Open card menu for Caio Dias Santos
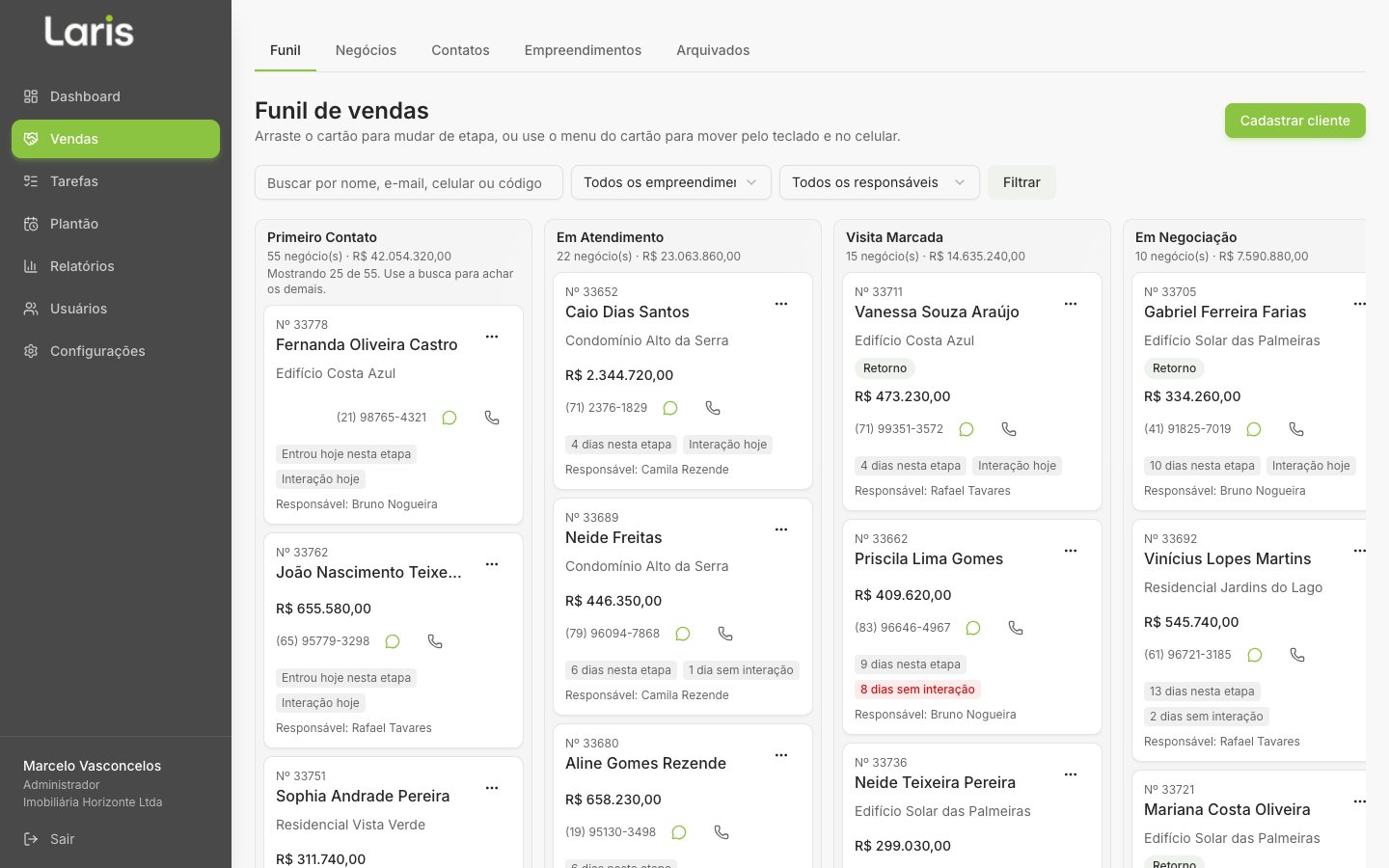The image size is (1389, 868). pos(781,304)
